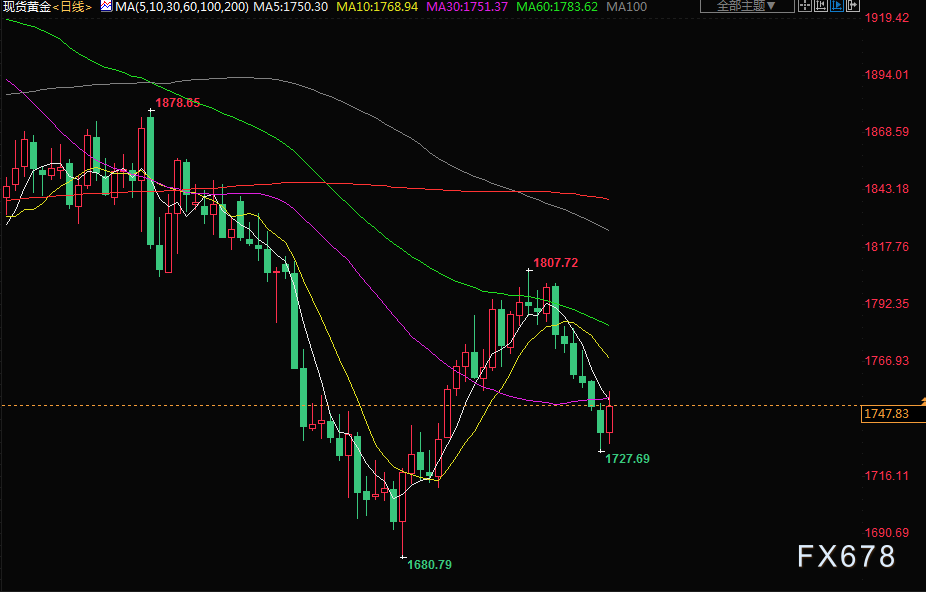The width and height of the screenshot is (926, 592).
Task: Click the 1766.93 price axis value
Action: click(x=887, y=361)
